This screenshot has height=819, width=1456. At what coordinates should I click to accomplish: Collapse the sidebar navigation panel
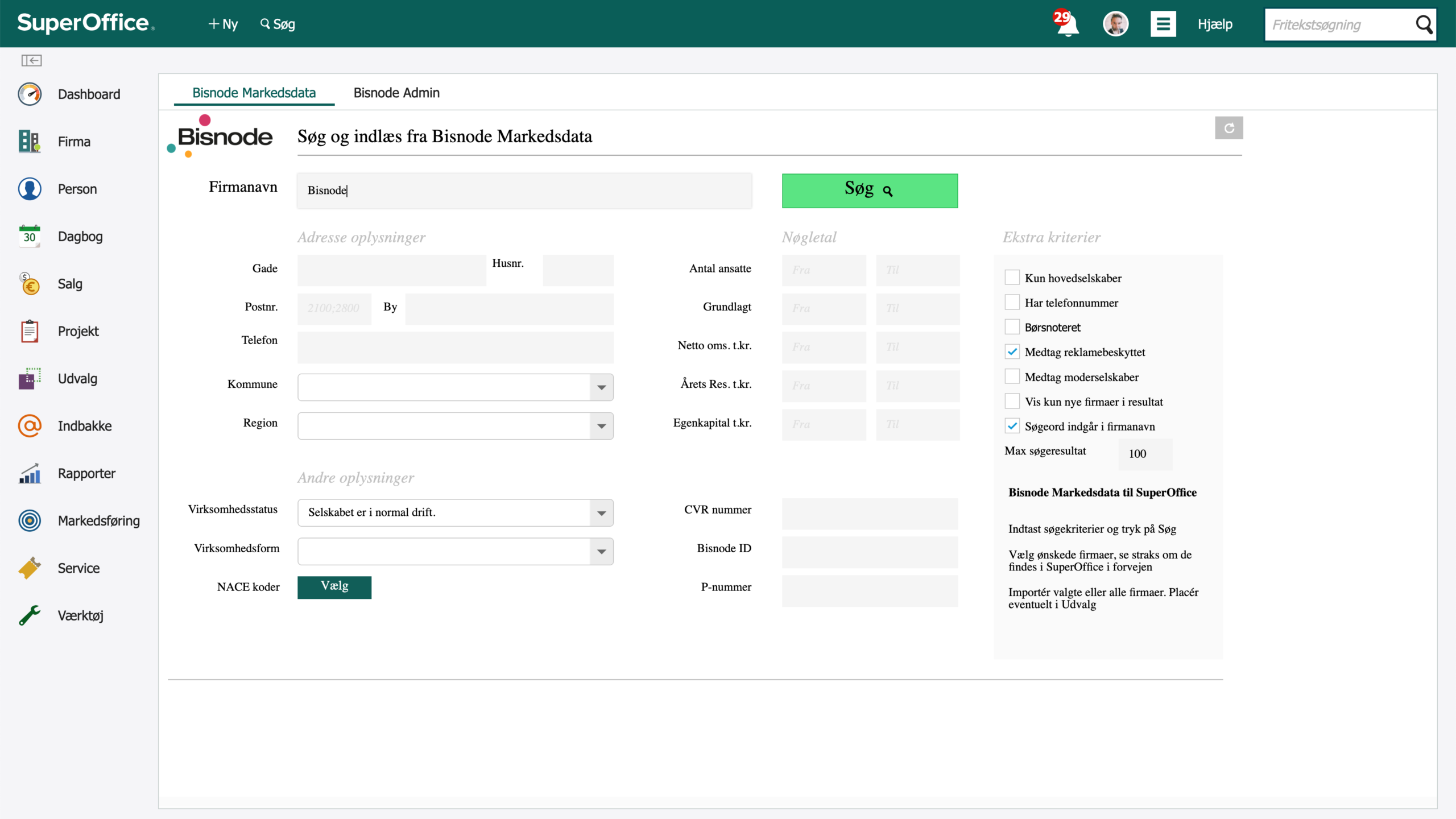[x=31, y=60]
